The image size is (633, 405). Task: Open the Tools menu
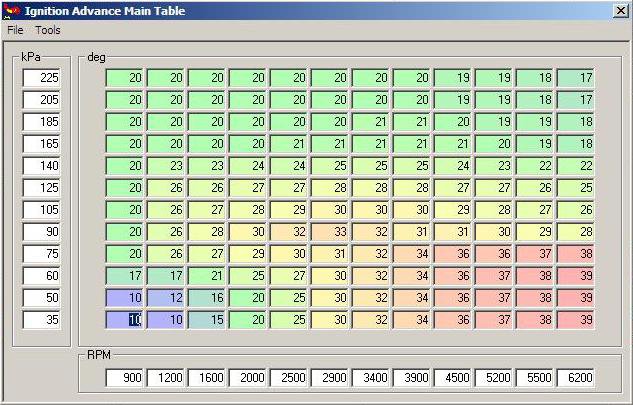coord(48,30)
